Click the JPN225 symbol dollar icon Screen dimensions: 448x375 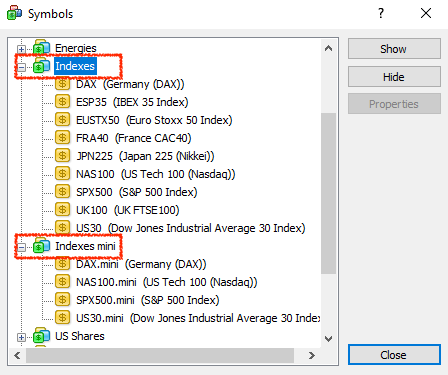[62, 156]
